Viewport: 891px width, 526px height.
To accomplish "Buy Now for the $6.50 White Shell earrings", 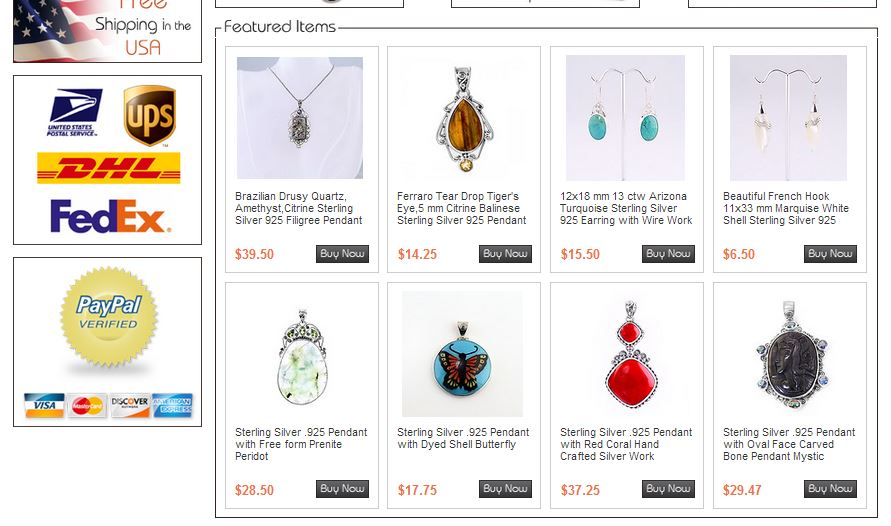I will tap(830, 254).
